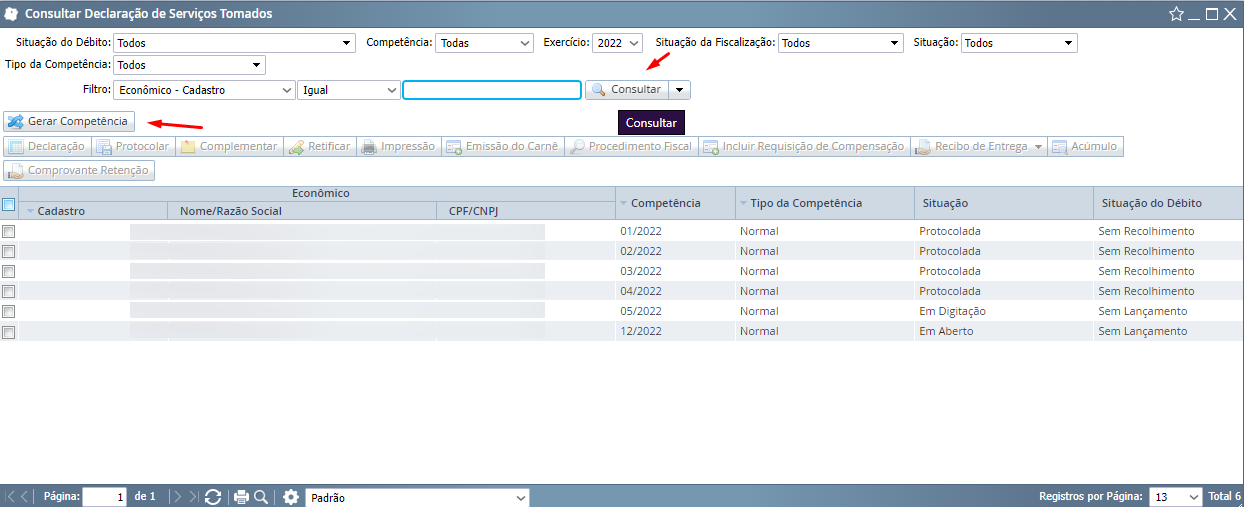Viewport: 1245px width, 507px height.
Task: Open the gear settings icon in footer
Action: point(291,497)
